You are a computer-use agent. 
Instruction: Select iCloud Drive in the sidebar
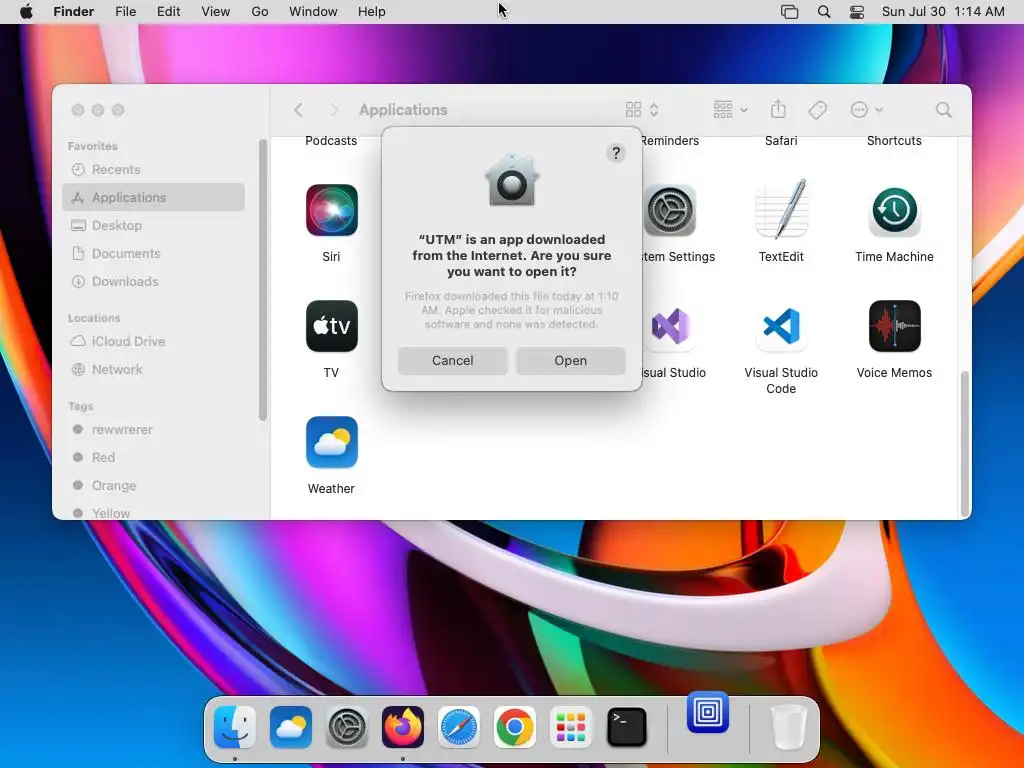click(153, 341)
